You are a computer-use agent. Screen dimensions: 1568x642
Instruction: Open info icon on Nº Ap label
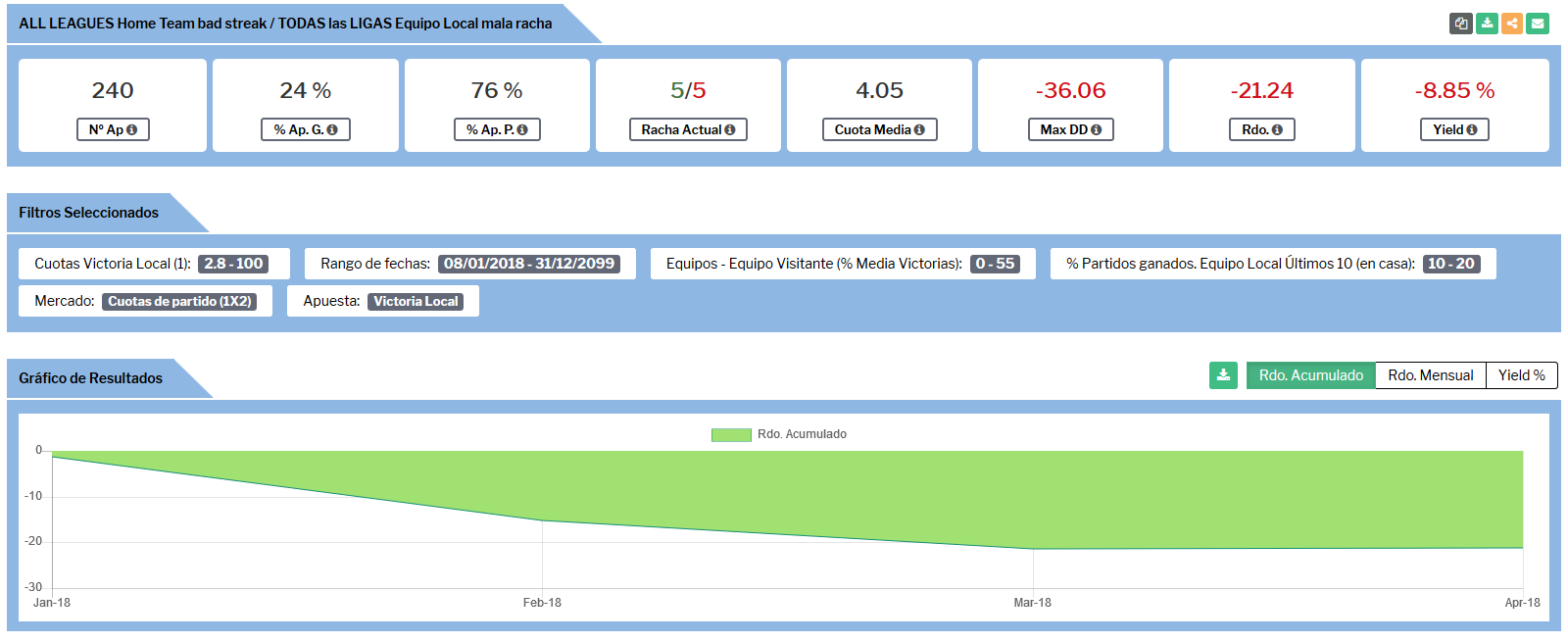[131, 129]
